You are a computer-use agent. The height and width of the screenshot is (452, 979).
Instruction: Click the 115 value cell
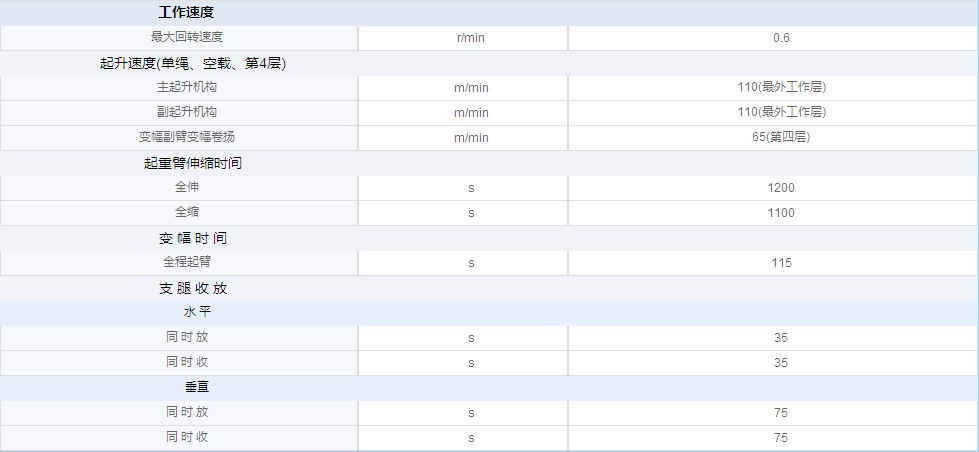pyautogui.click(x=781, y=262)
